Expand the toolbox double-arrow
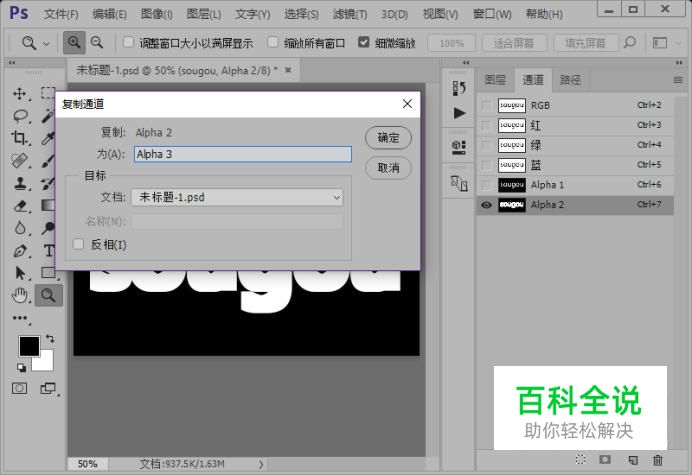 (12, 63)
